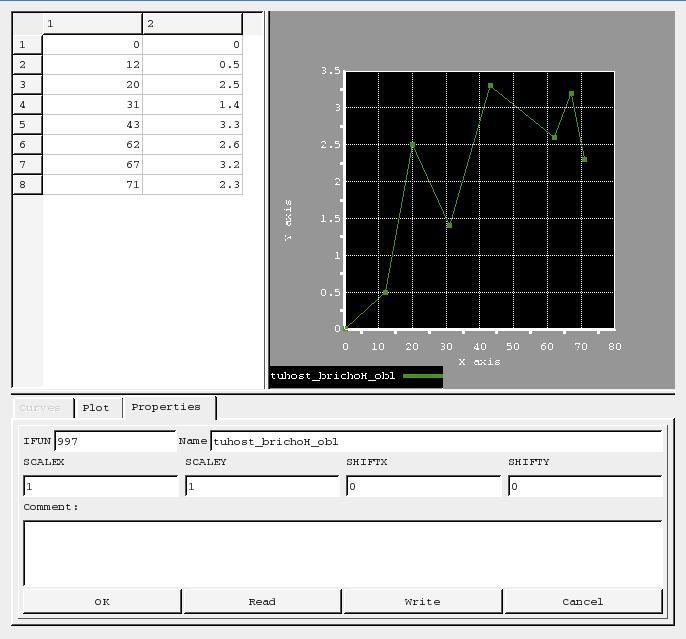Click the SCALEY input field
This screenshot has height=639, width=686.
(262, 486)
